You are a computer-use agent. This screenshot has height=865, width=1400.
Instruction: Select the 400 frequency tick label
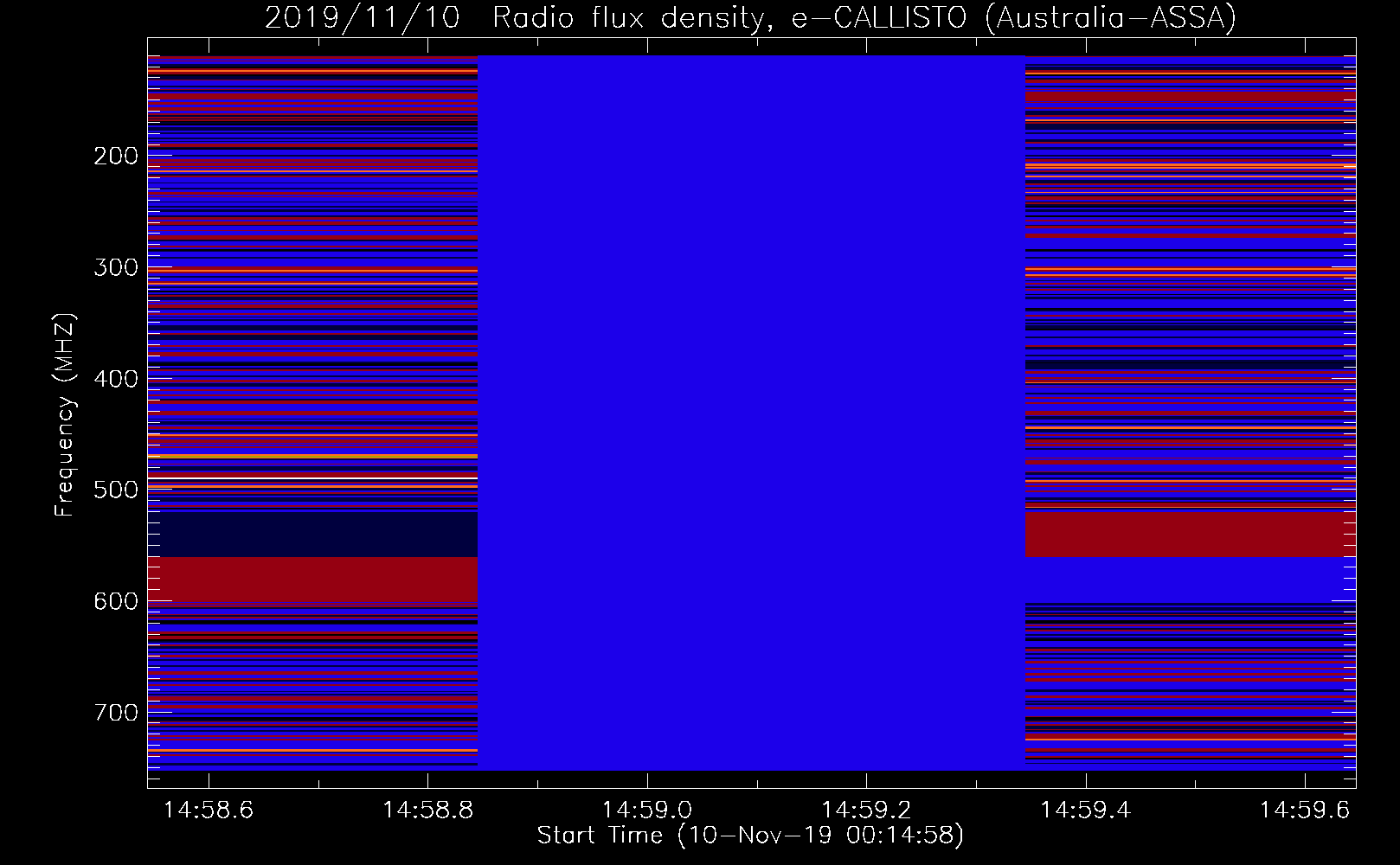(116, 379)
